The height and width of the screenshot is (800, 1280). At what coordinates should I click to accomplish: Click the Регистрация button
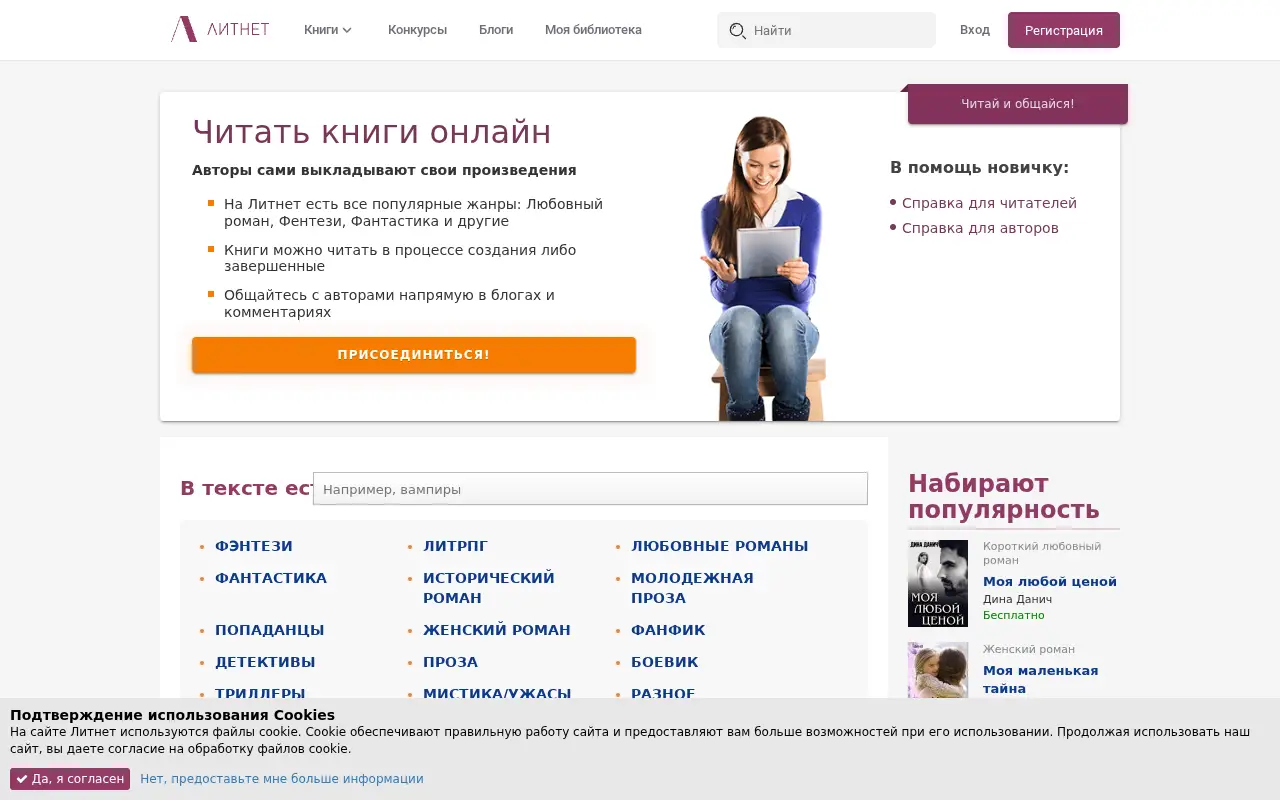1064,30
